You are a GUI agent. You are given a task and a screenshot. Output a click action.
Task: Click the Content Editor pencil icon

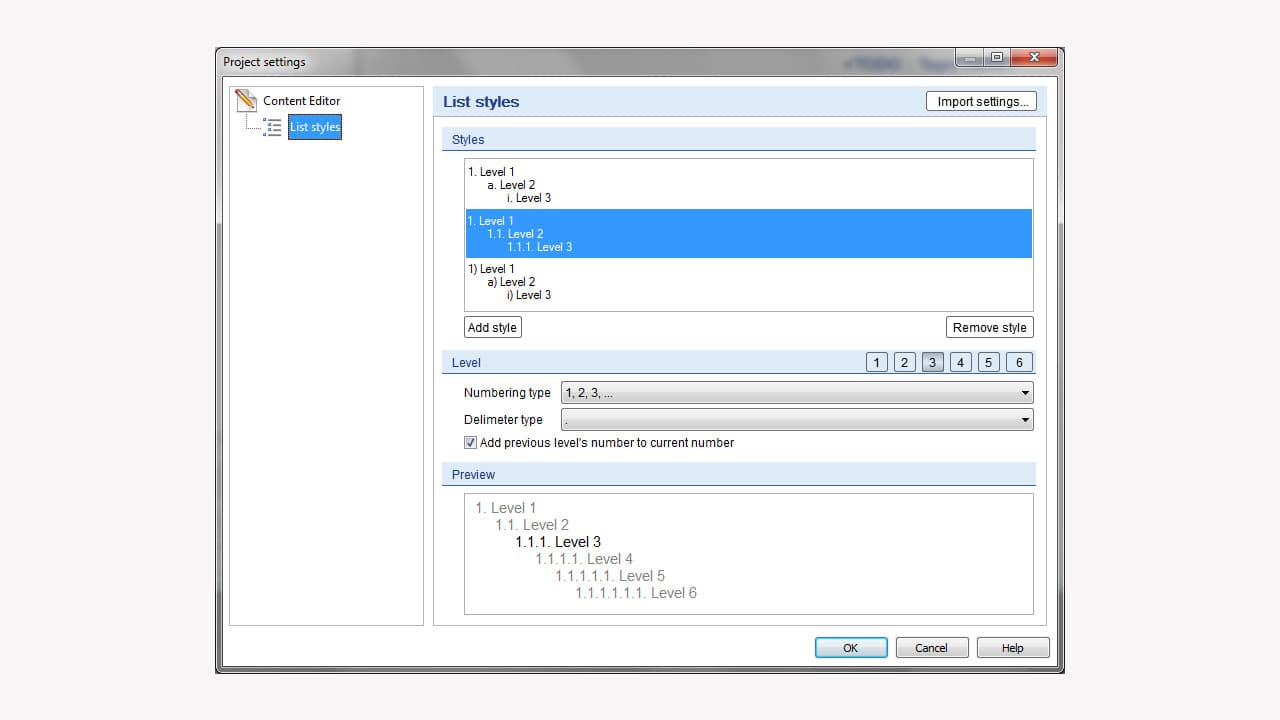tap(246, 100)
